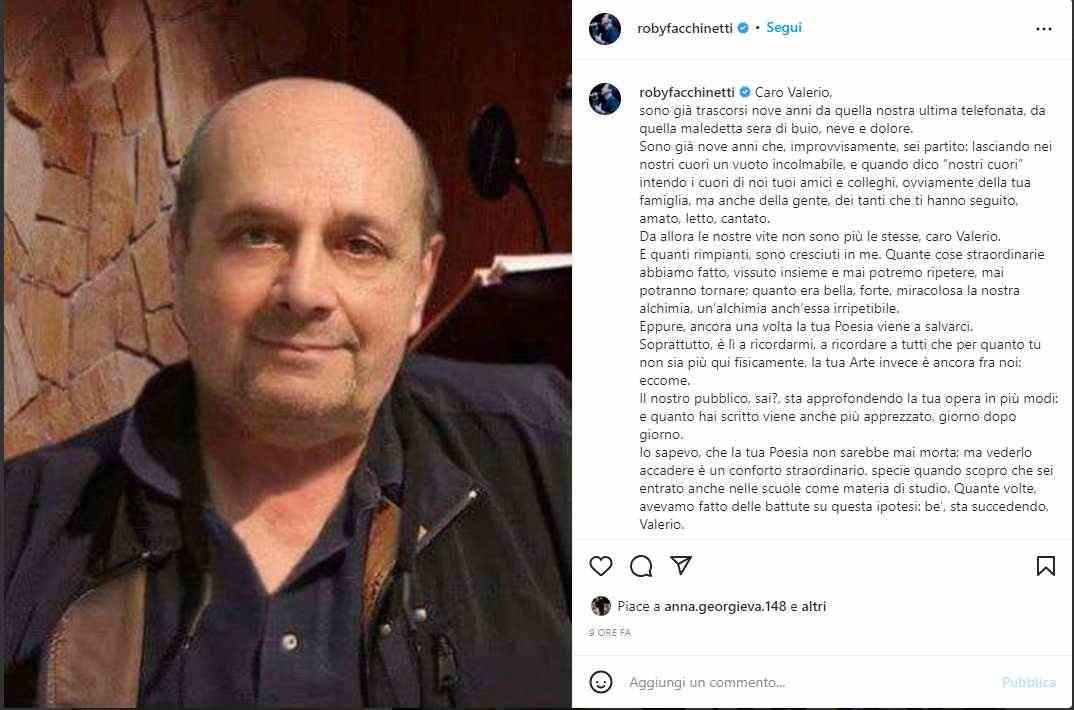Follow the account using the Segui link

784,27
